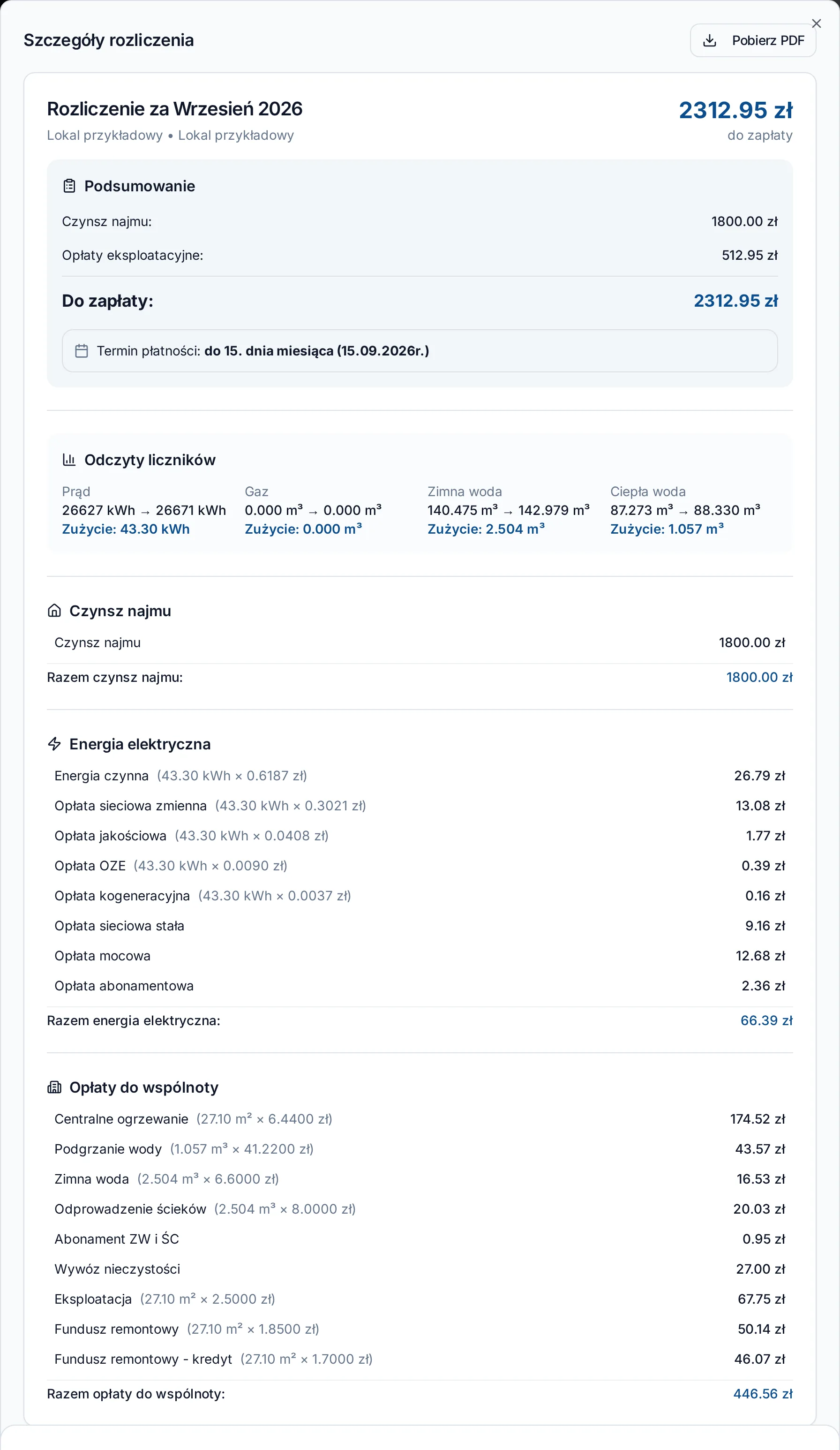Screen dimensions: 840x1450
Task: Click the house icon next to Czynsz najmu
Action: click(54, 611)
